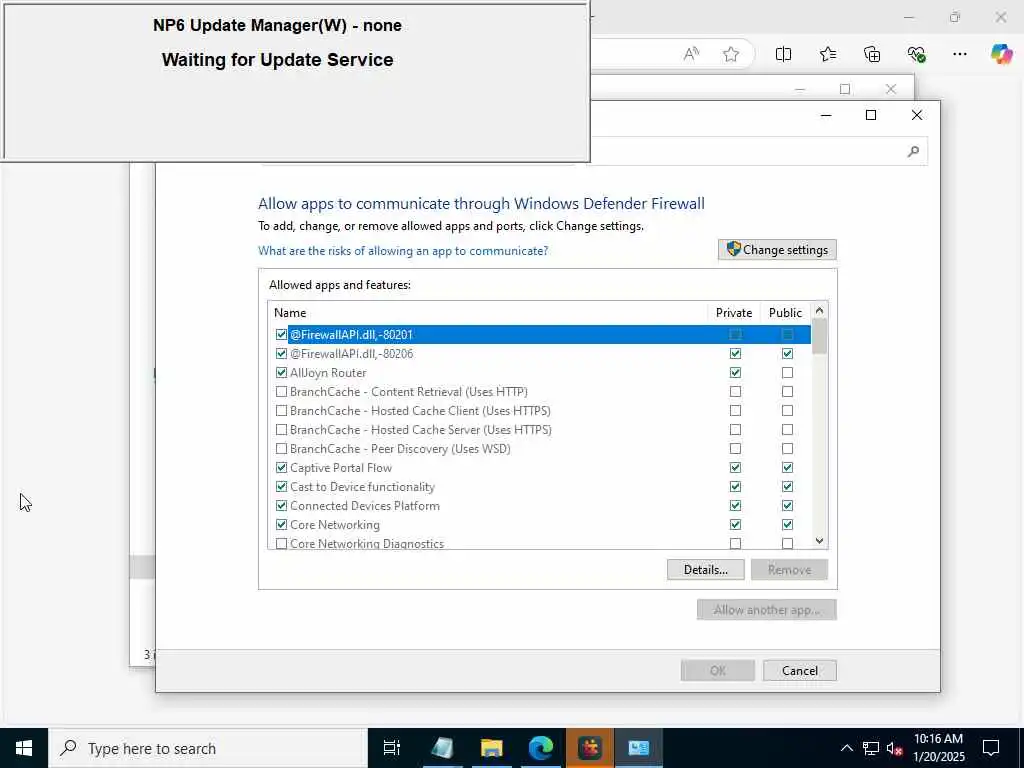1024x768 pixels.
Task: Toggle Cast to Device functionality name checkbox
Action: pos(281,487)
